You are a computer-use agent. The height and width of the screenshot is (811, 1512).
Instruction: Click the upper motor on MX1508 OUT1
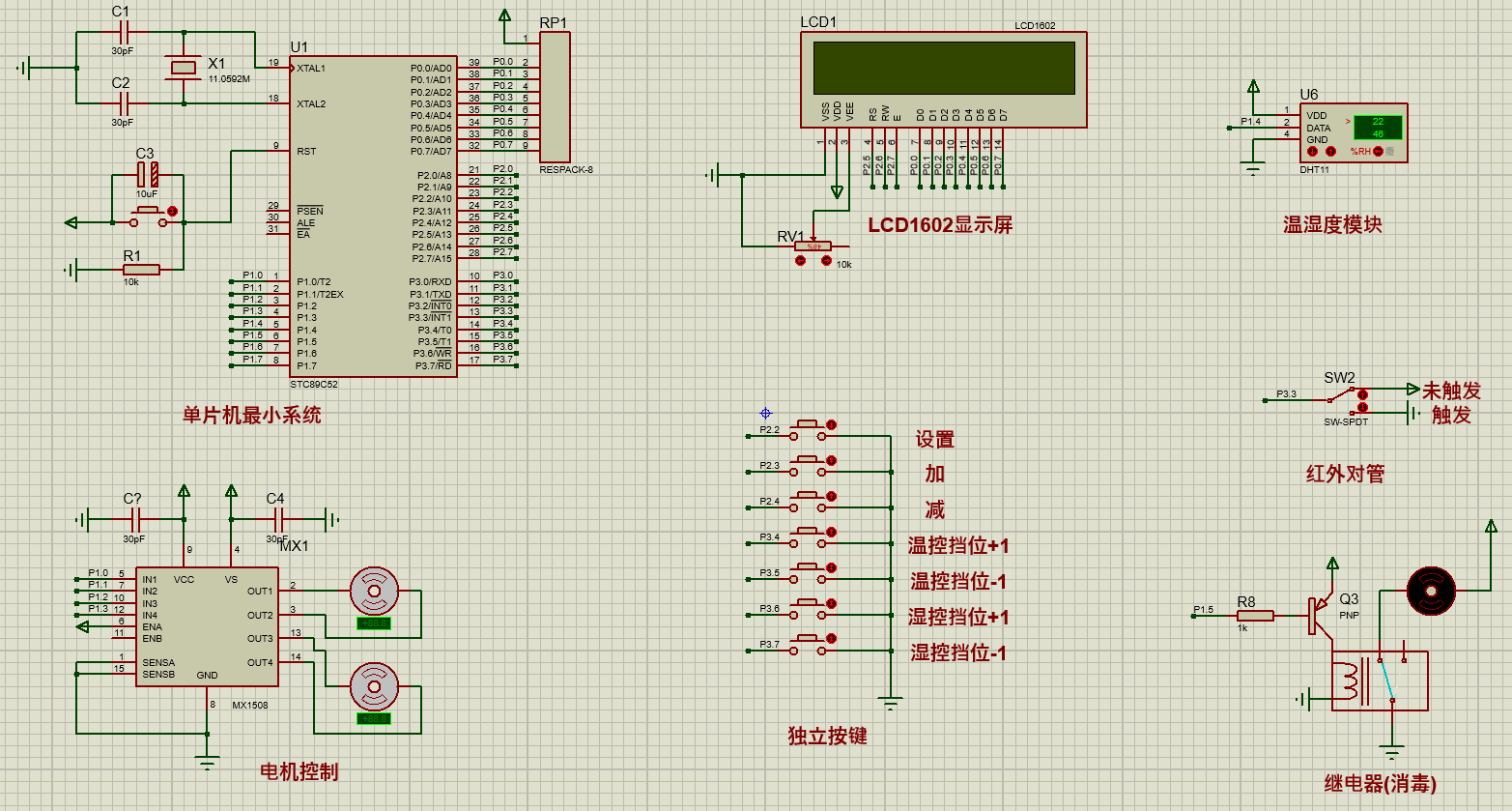click(x=373, y=589)
